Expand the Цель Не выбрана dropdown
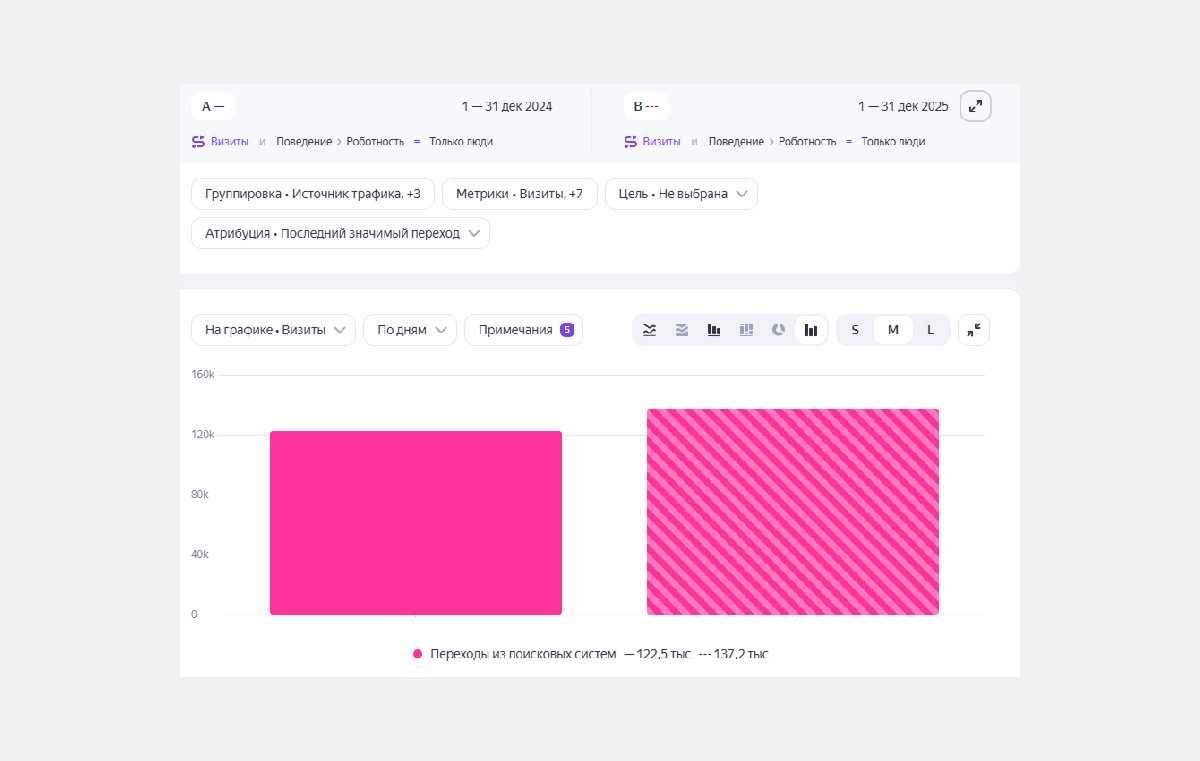This screenshot has height=761, width=1200. coord(681,194)
